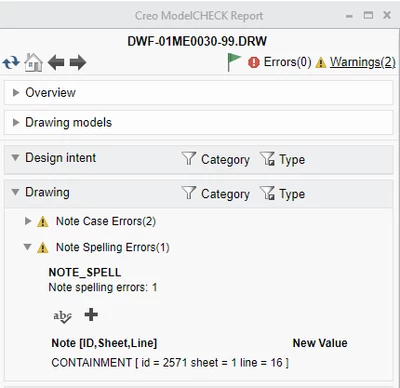Click the green flag icon
This screenshot has width=400, height=388.
click(233, 62)
